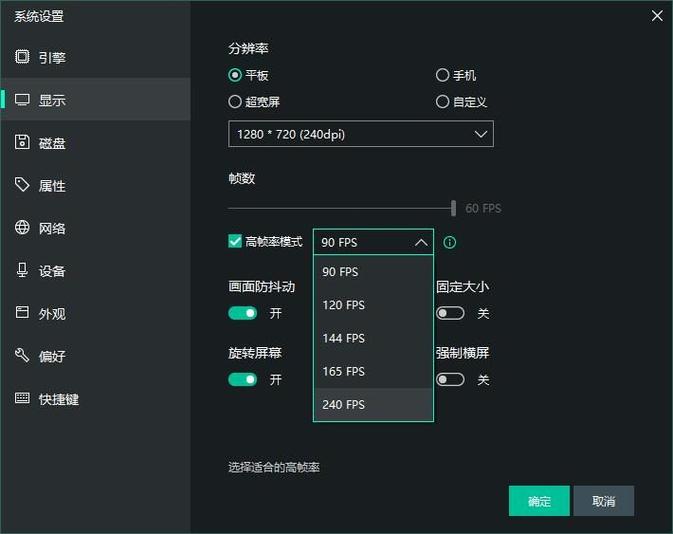Close the system settings dialog
The height and width of the screenshot is (534, 673).
[657, 16]
